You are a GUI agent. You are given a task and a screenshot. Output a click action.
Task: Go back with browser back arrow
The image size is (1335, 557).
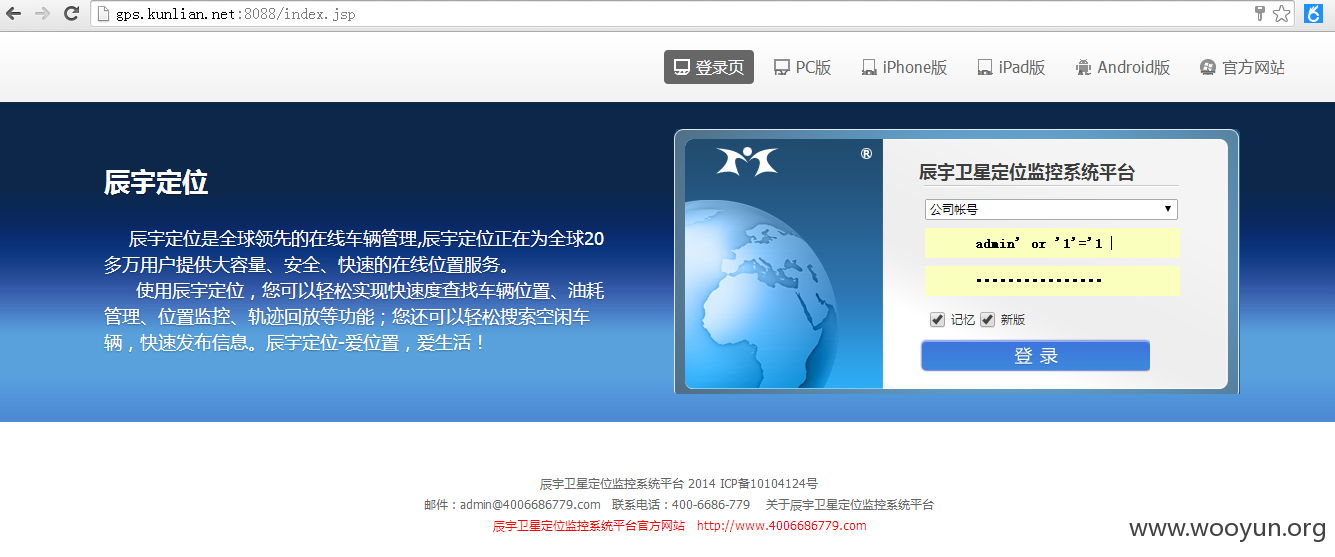(14, 14)
